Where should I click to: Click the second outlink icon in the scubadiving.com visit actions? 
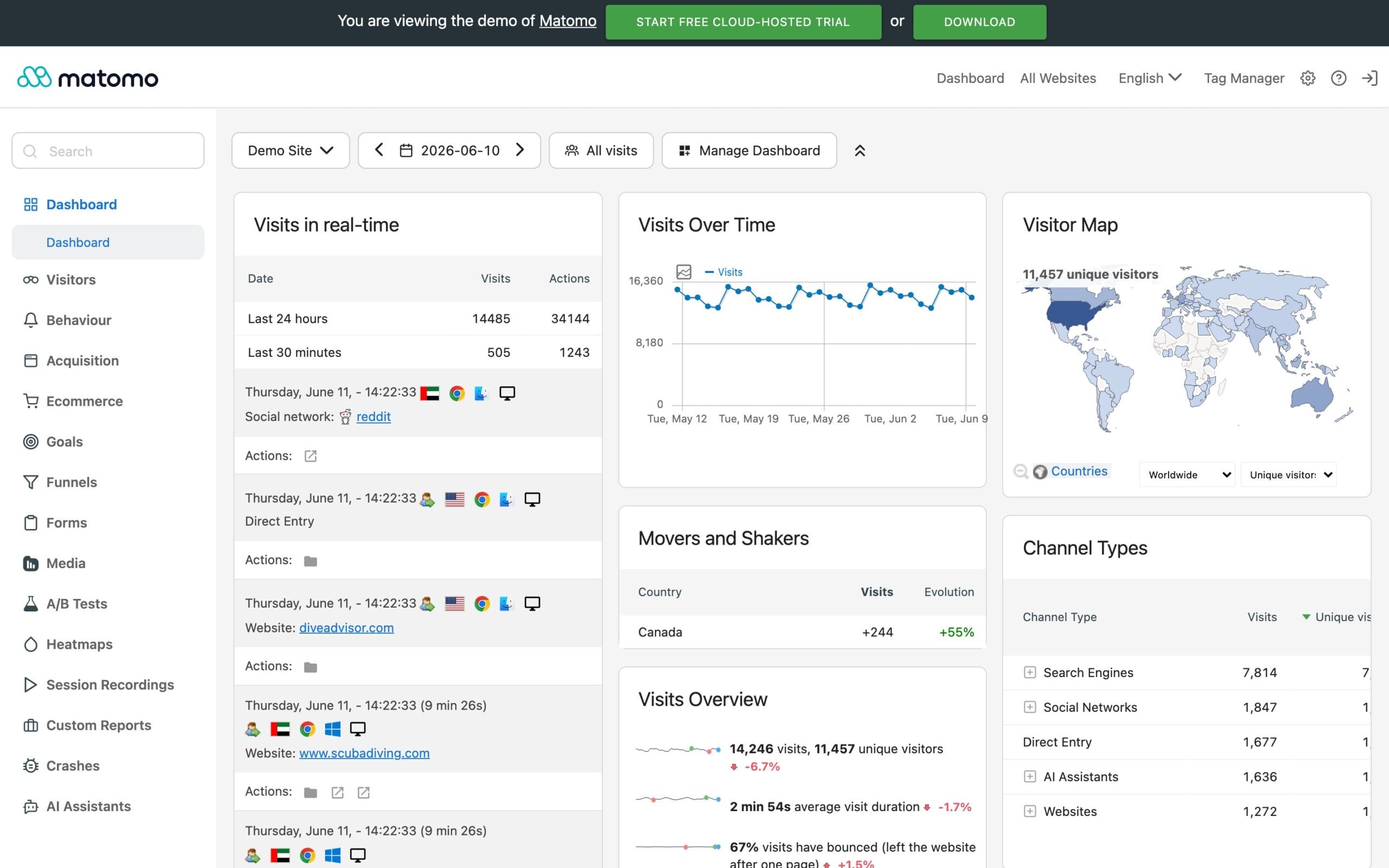point(364,793)
